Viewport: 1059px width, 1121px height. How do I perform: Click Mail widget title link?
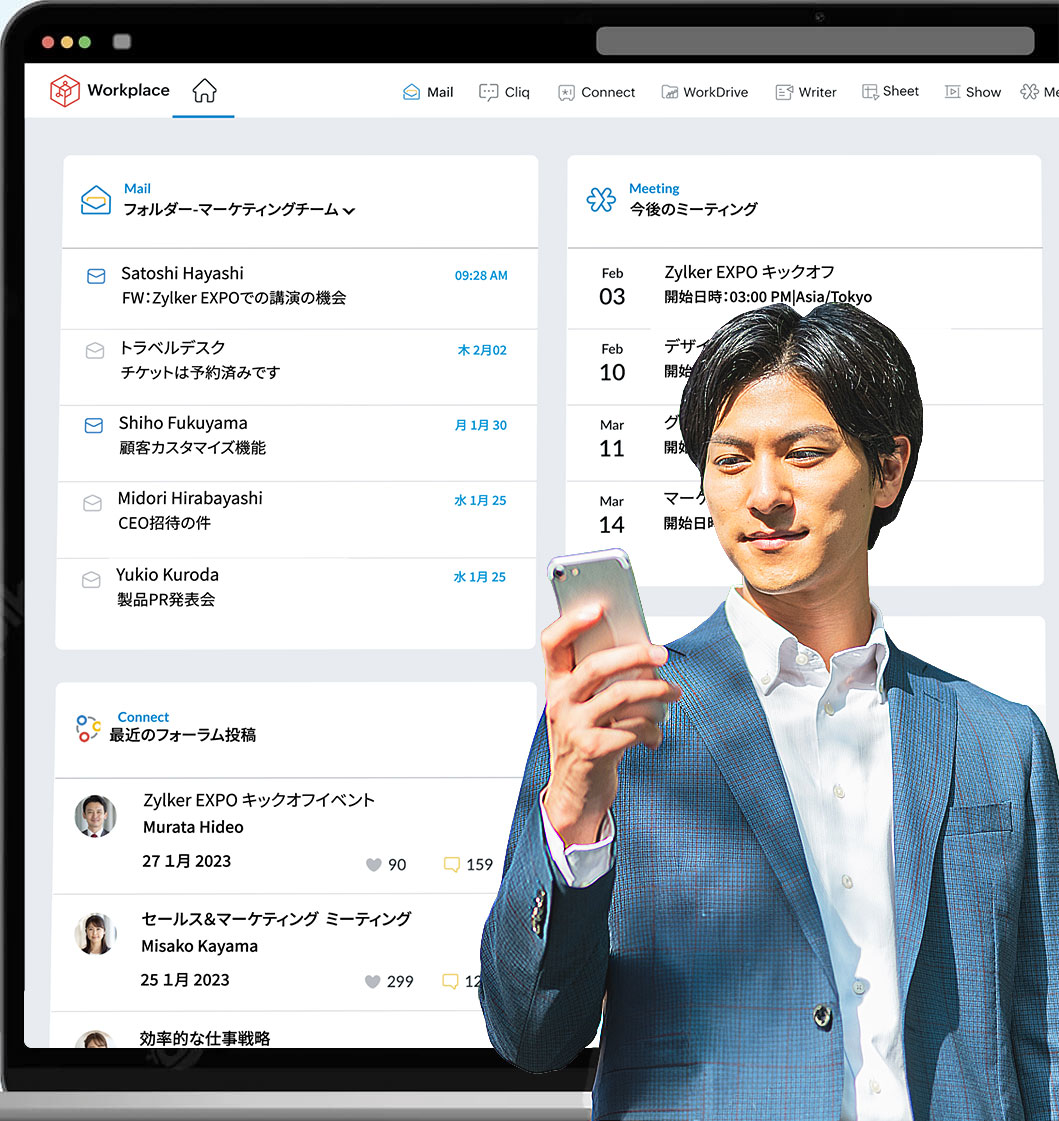137,189
